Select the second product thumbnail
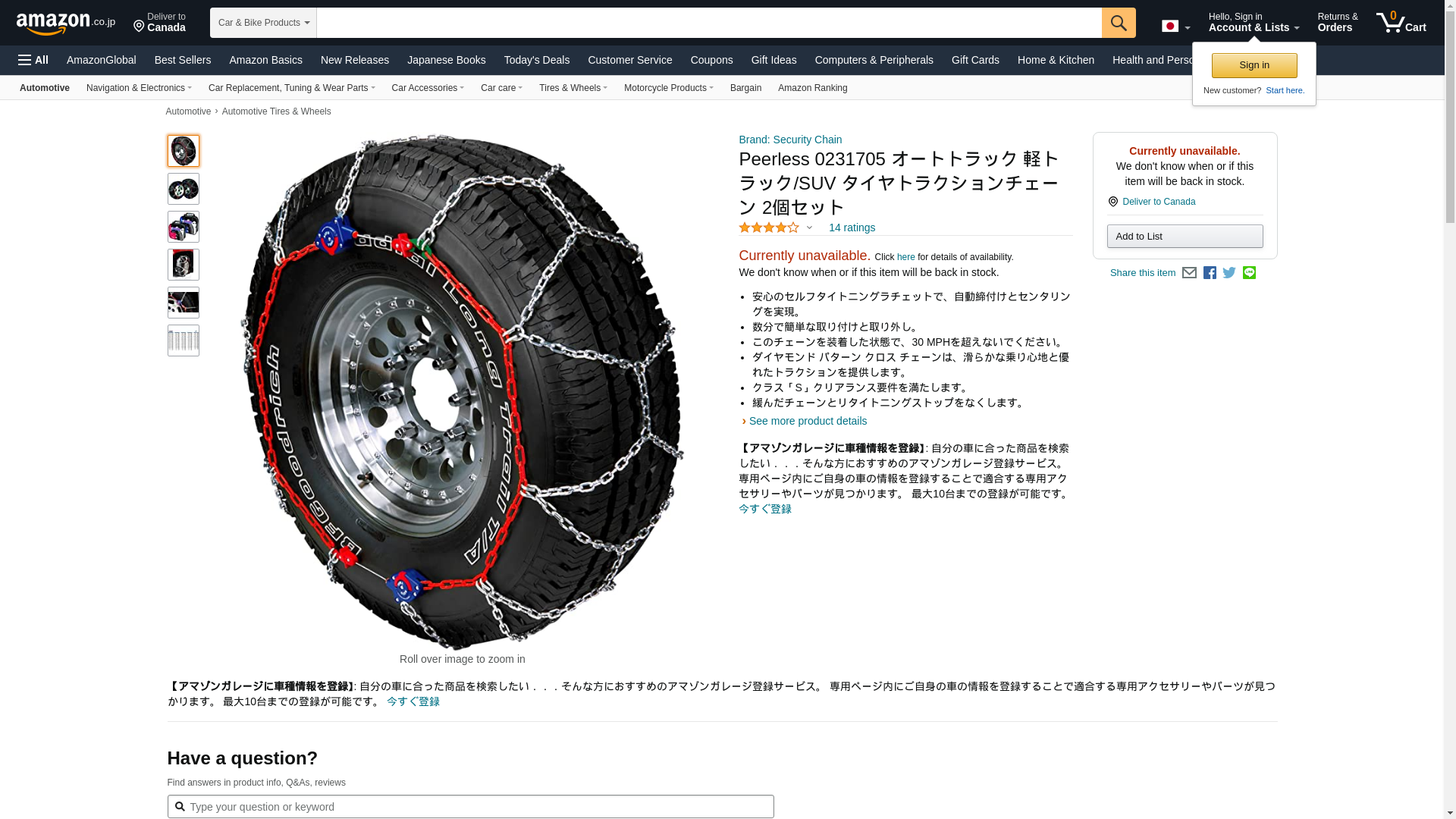The height and width of the screenshot is (819, 1456). 184,189
